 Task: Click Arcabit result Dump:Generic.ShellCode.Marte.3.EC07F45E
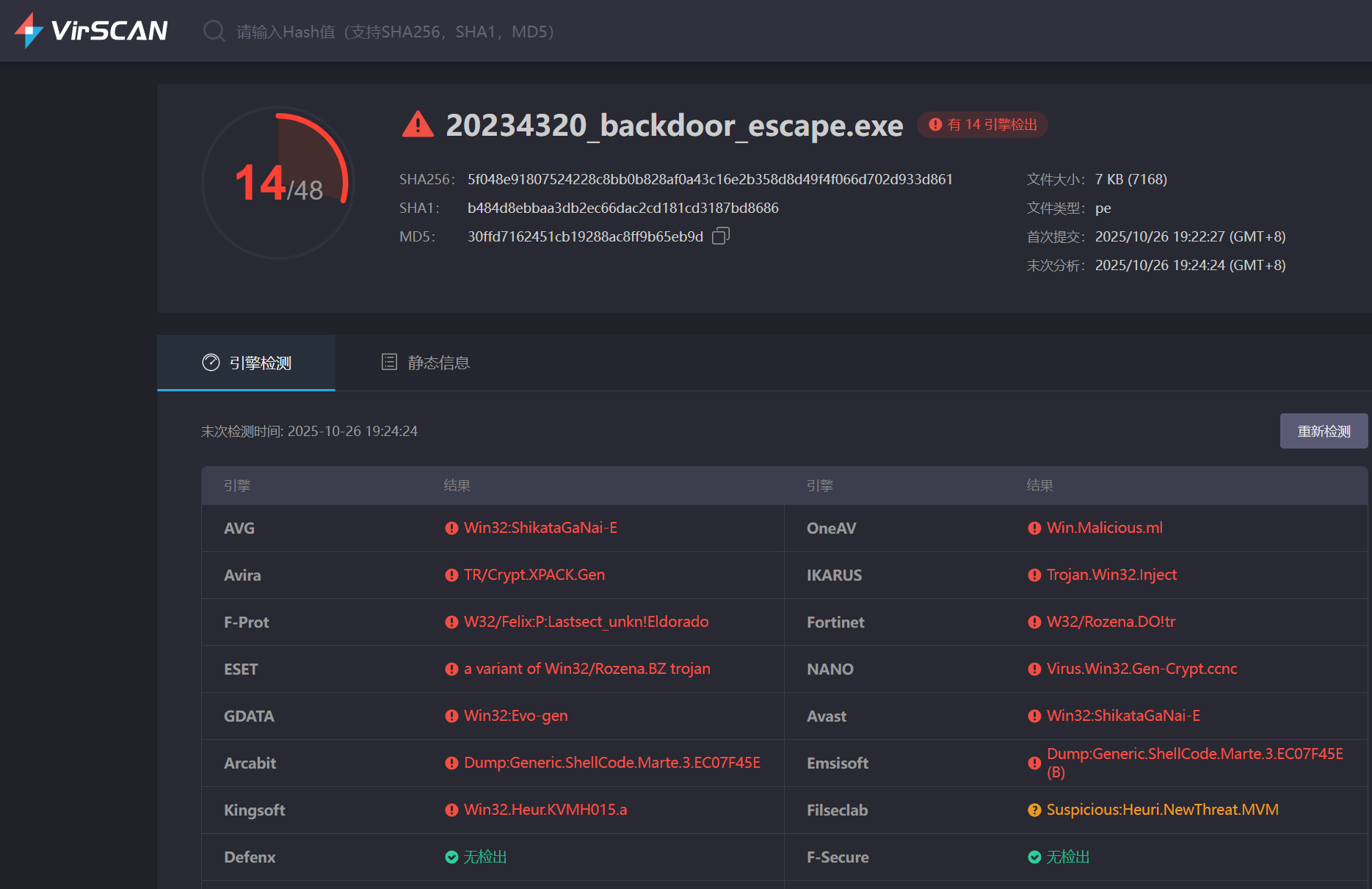[x=612, y=763]
